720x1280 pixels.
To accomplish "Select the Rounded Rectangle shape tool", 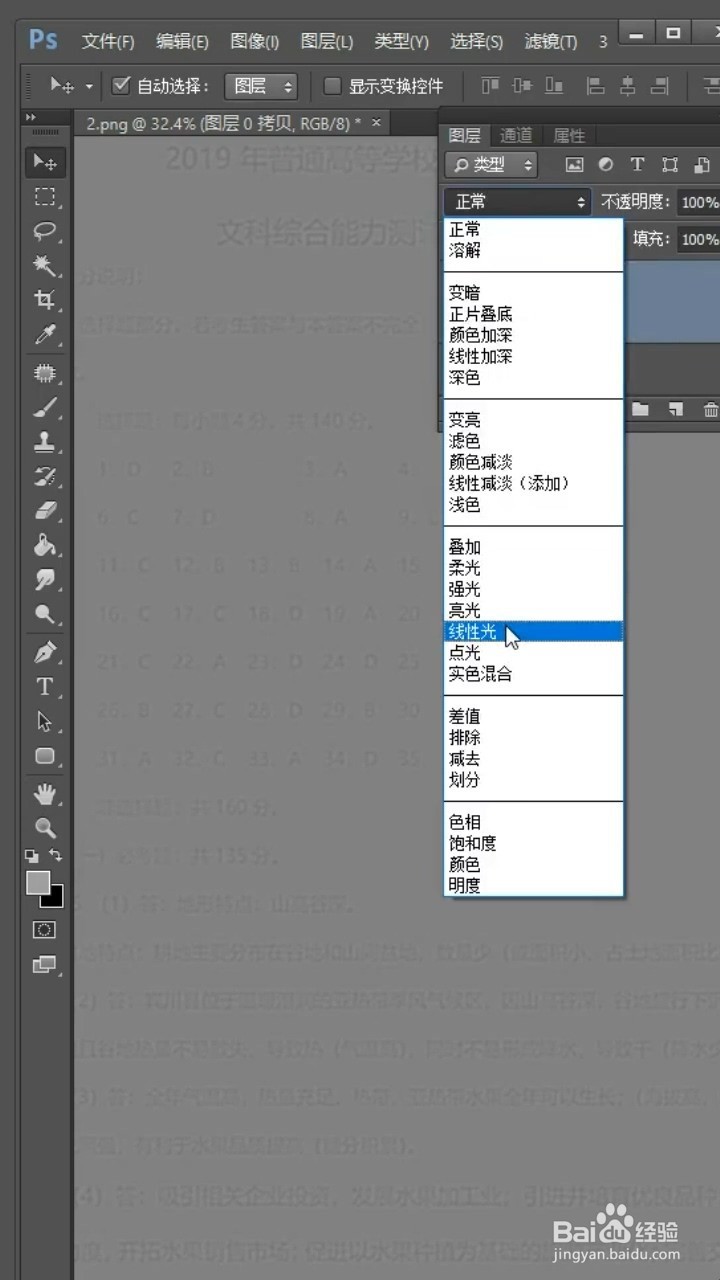I will [x=45, y=756].
